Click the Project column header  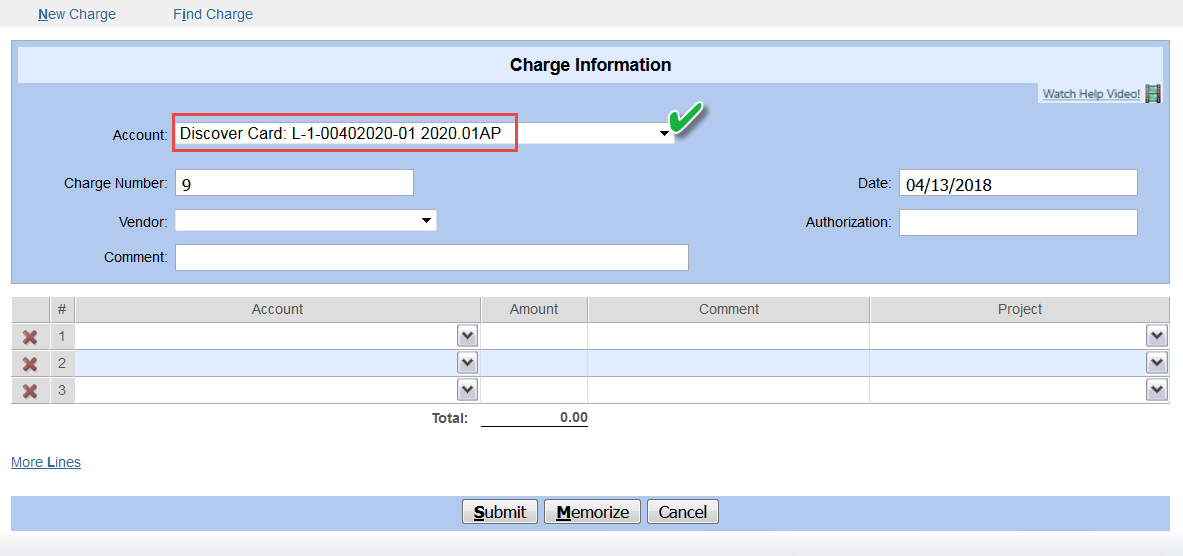click(x=1019, y=309)
